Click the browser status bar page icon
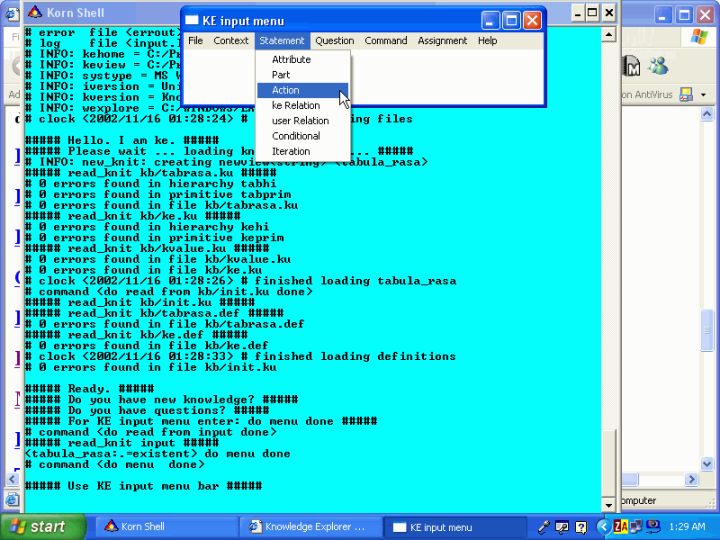The image size is (720, 540). (x=12, y=500)
